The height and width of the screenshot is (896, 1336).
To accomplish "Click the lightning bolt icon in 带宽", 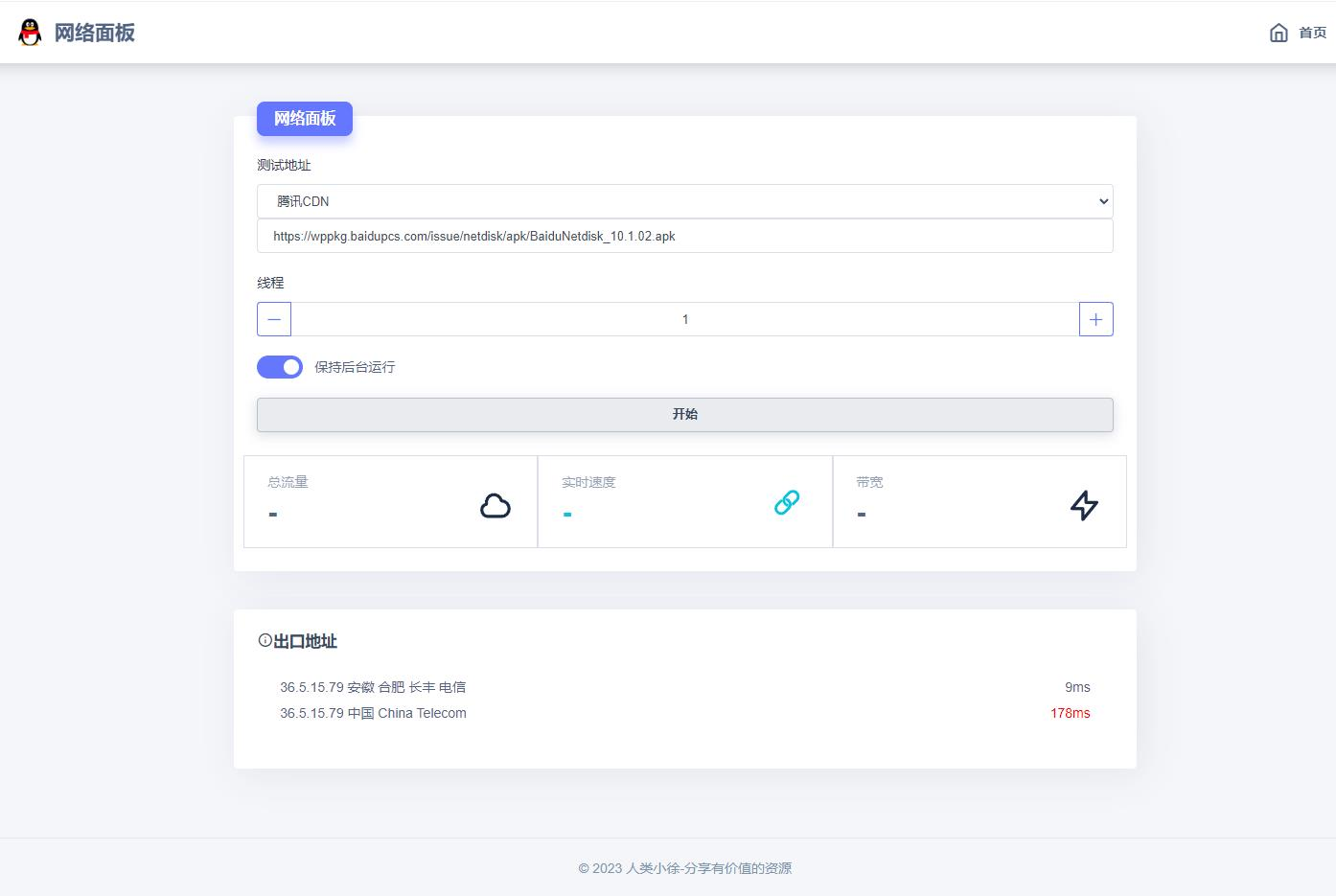I will click(1084, 505).
